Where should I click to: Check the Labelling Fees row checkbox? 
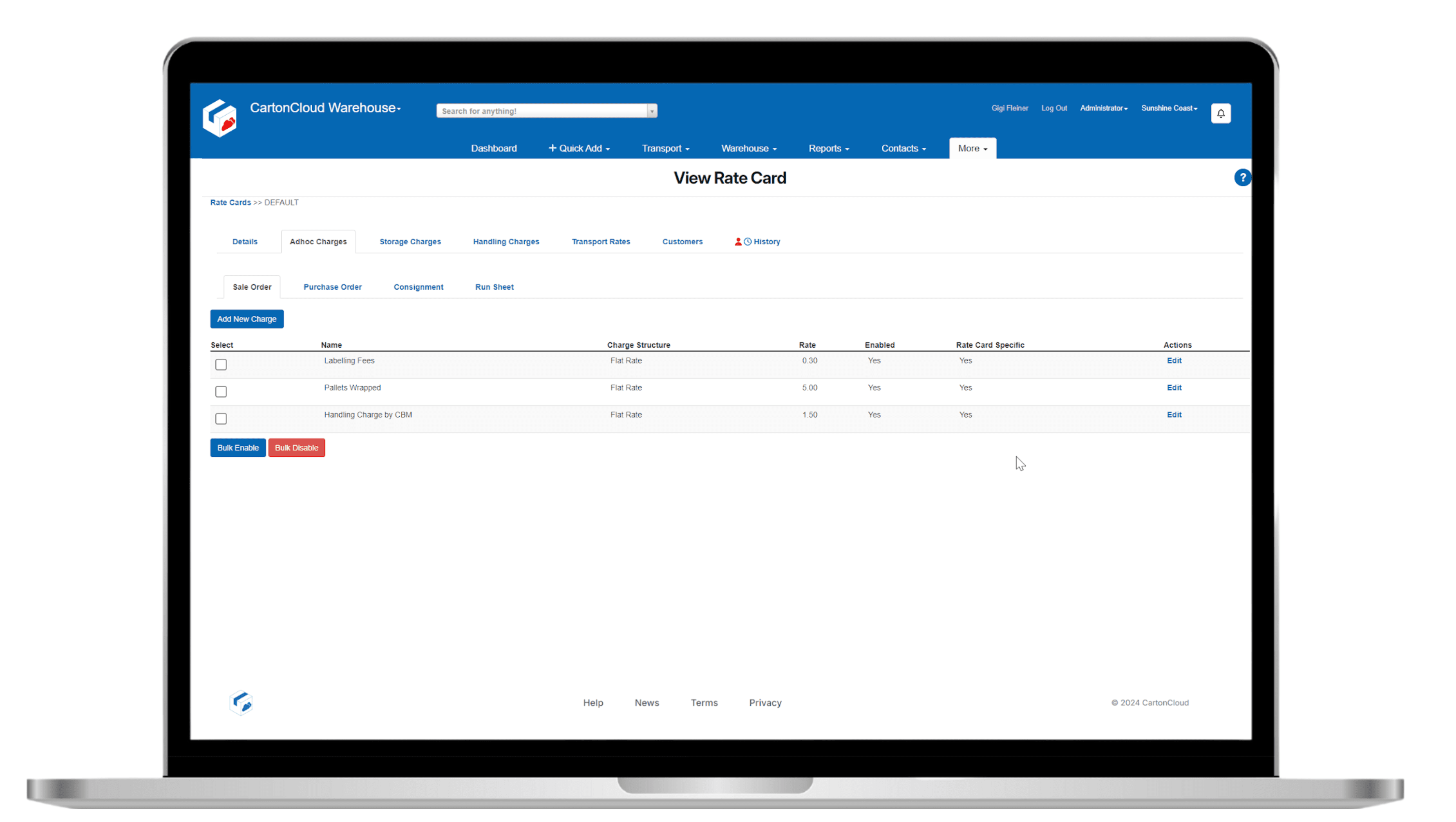pos(221,364)
